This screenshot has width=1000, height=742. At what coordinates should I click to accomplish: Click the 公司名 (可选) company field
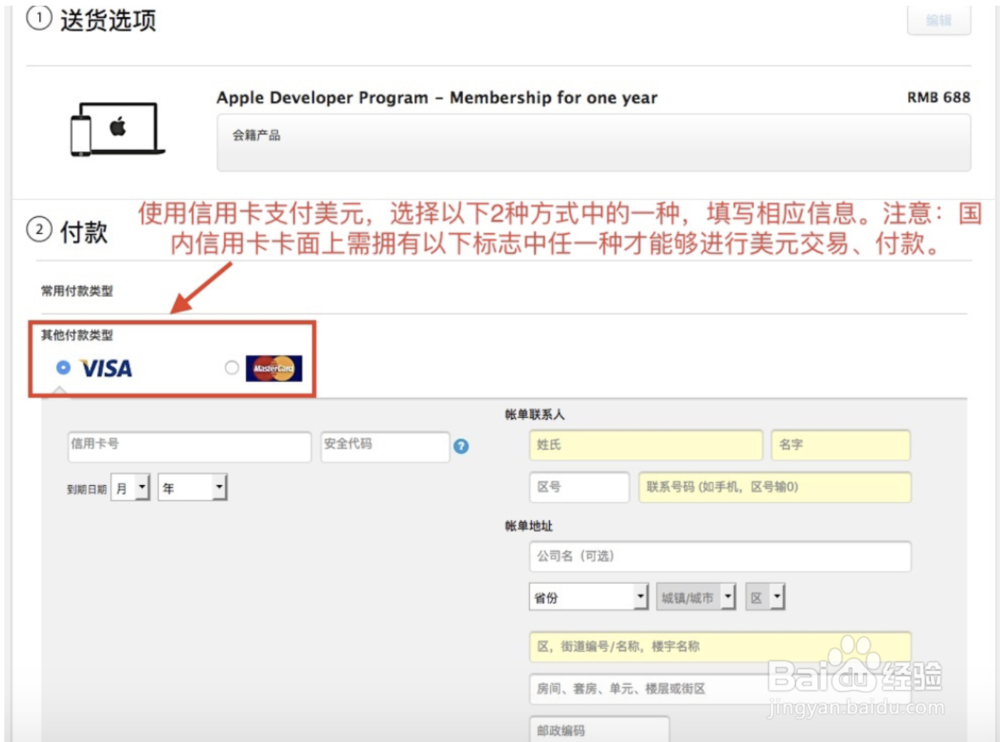(x=720, y=556)
